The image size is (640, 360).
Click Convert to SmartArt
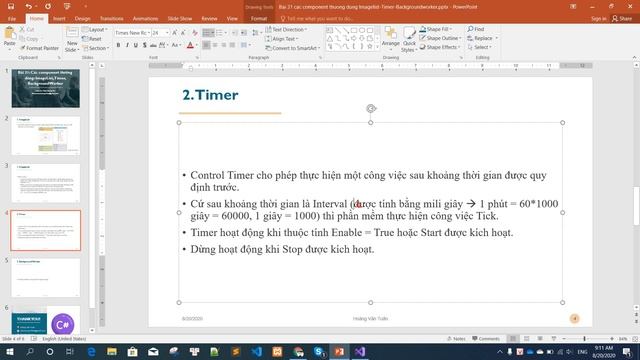293,48
